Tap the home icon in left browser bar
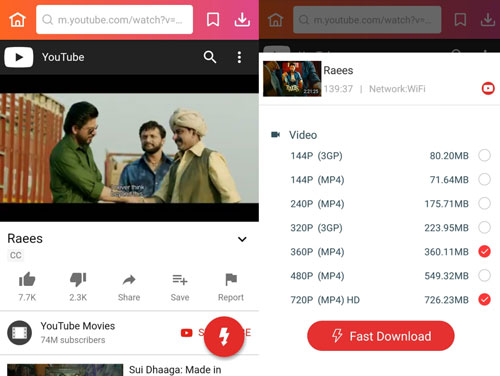This screenshot has width=500, height=376. pyautogui.click(x=17, y=20)
